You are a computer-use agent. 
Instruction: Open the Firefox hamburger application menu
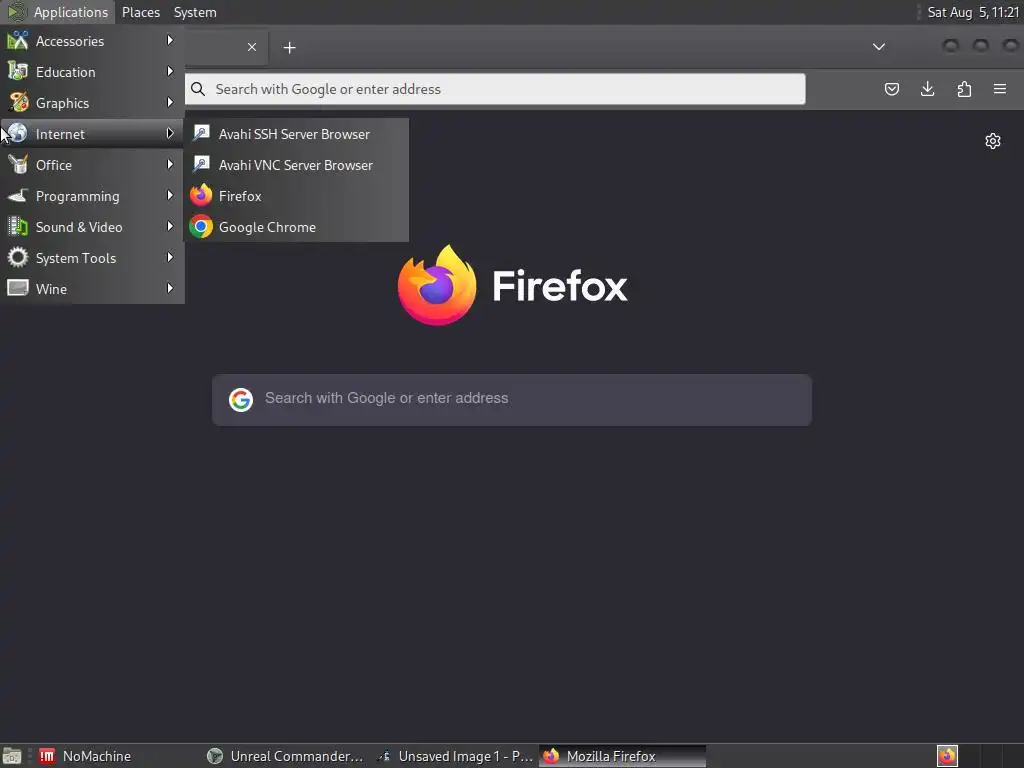[x=1000, y=89]
